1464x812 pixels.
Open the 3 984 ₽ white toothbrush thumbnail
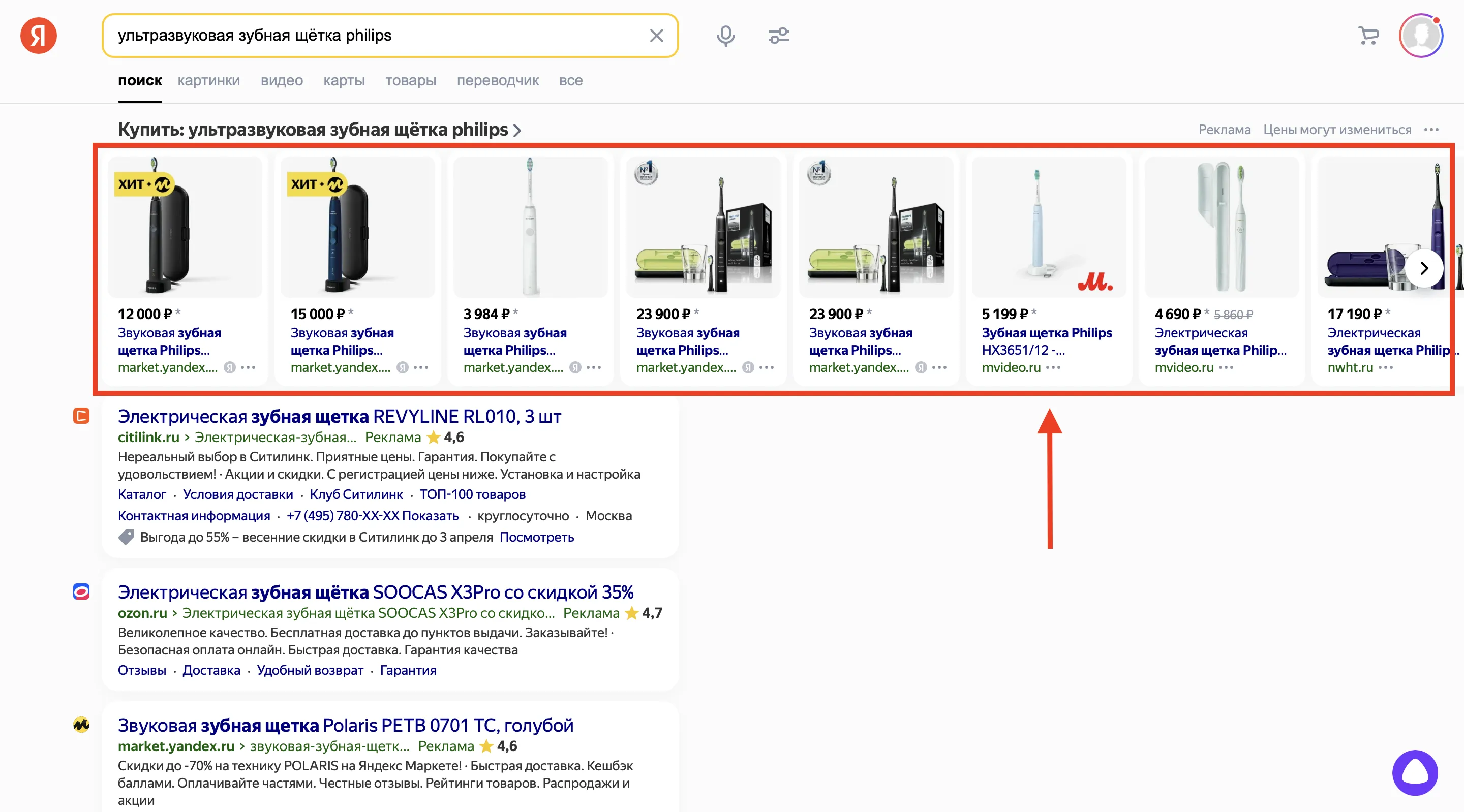[530, 227]
